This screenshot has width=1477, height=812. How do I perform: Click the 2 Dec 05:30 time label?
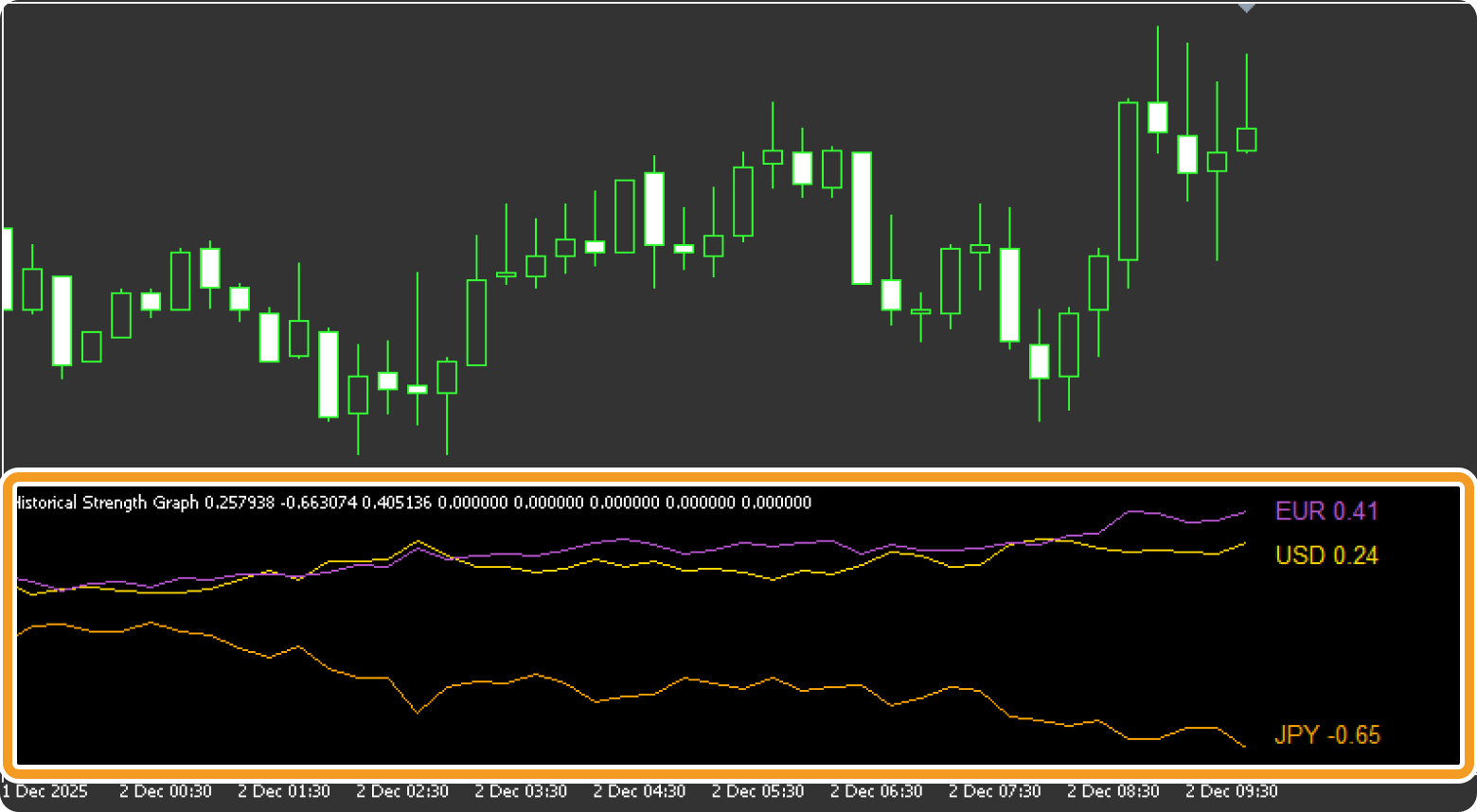757,791
